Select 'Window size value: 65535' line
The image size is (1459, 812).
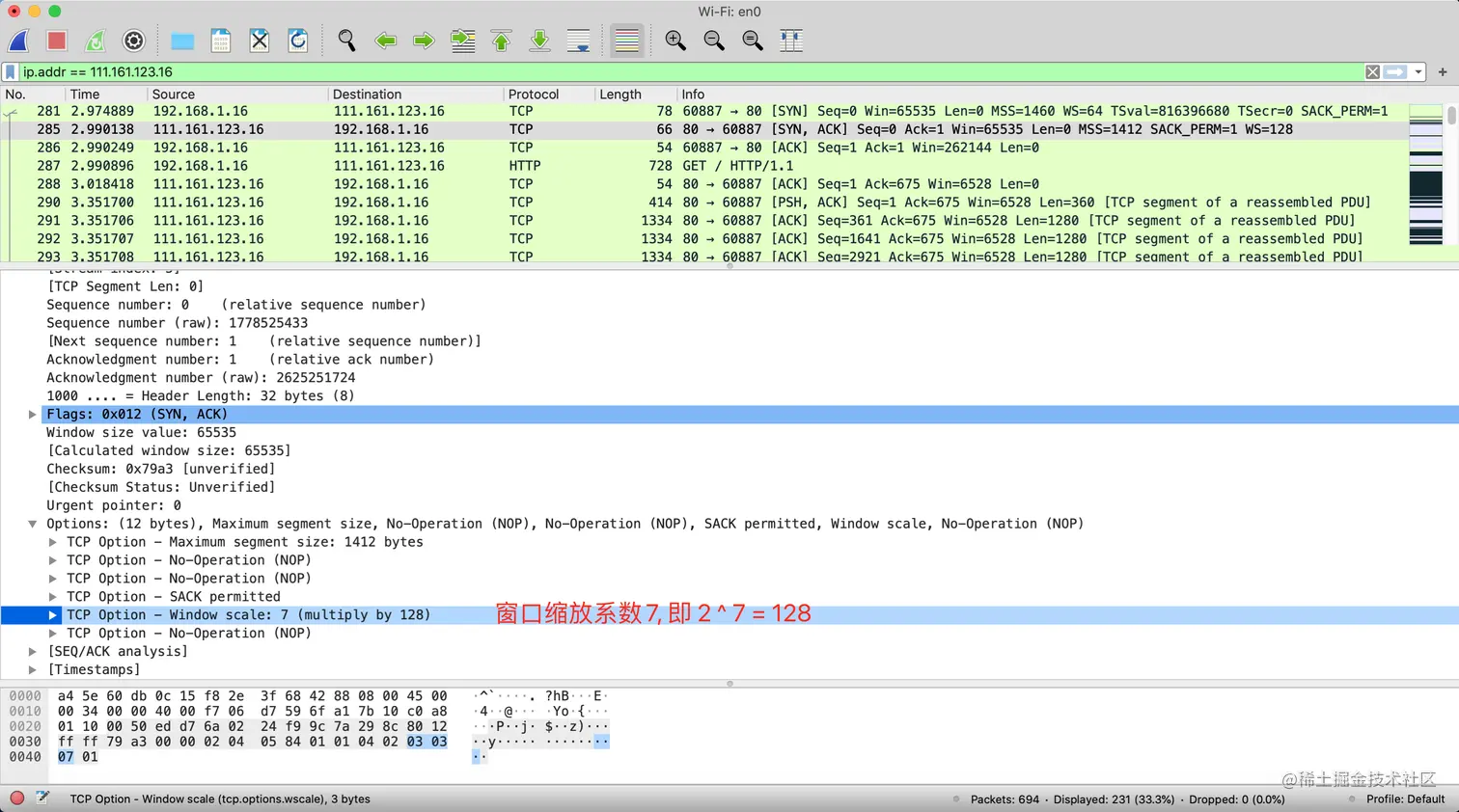click(141, 433)
